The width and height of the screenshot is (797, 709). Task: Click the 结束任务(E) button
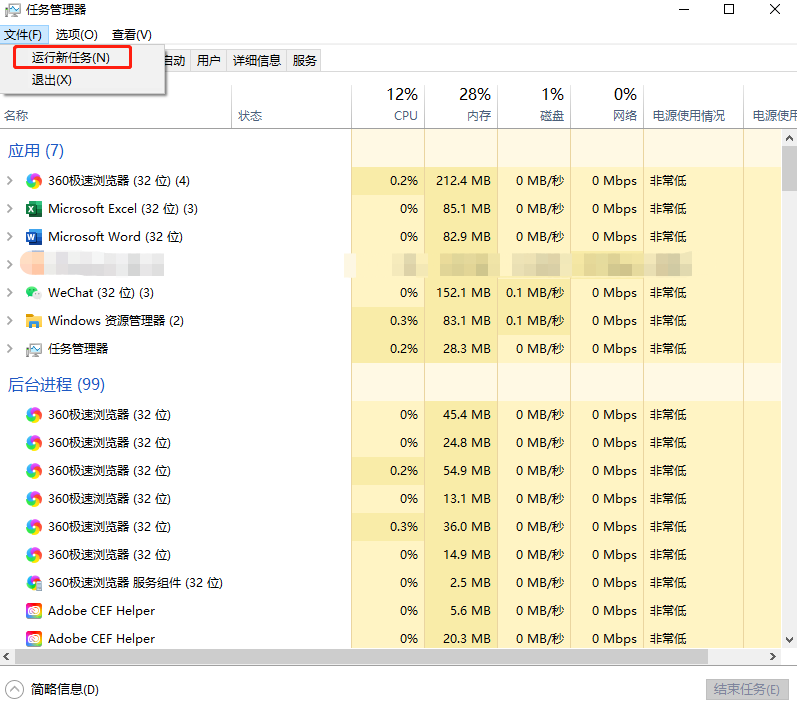747,689
